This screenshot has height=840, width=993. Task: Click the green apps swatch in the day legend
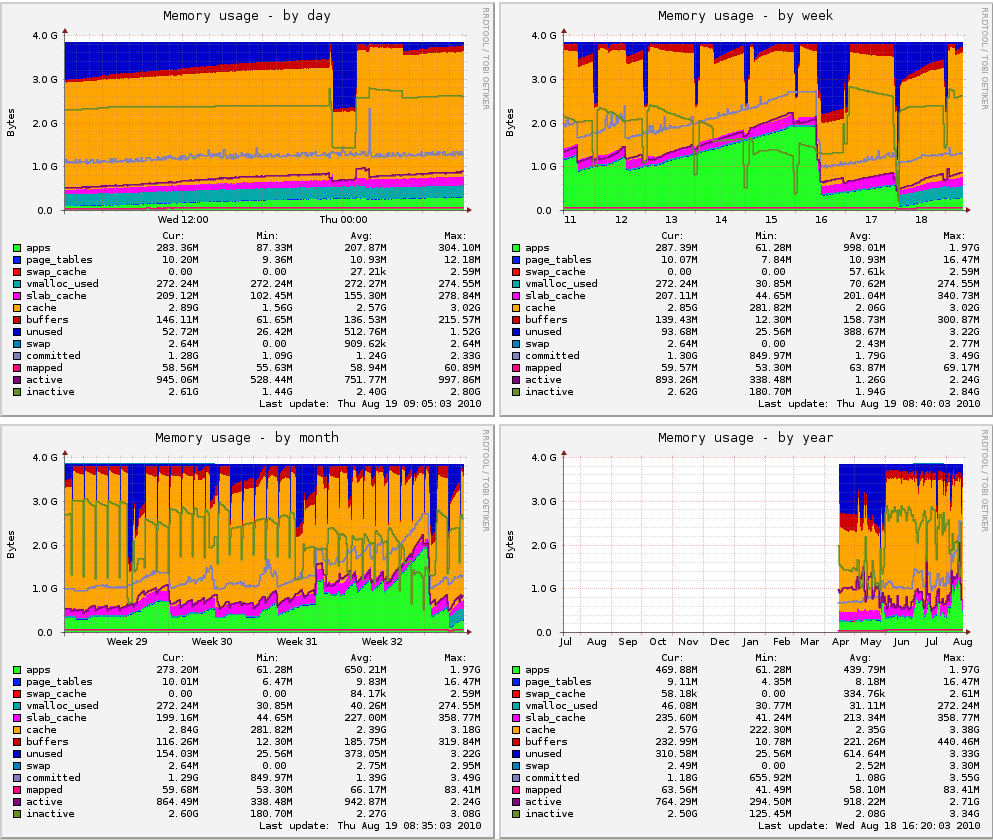[x=17, y=248]
